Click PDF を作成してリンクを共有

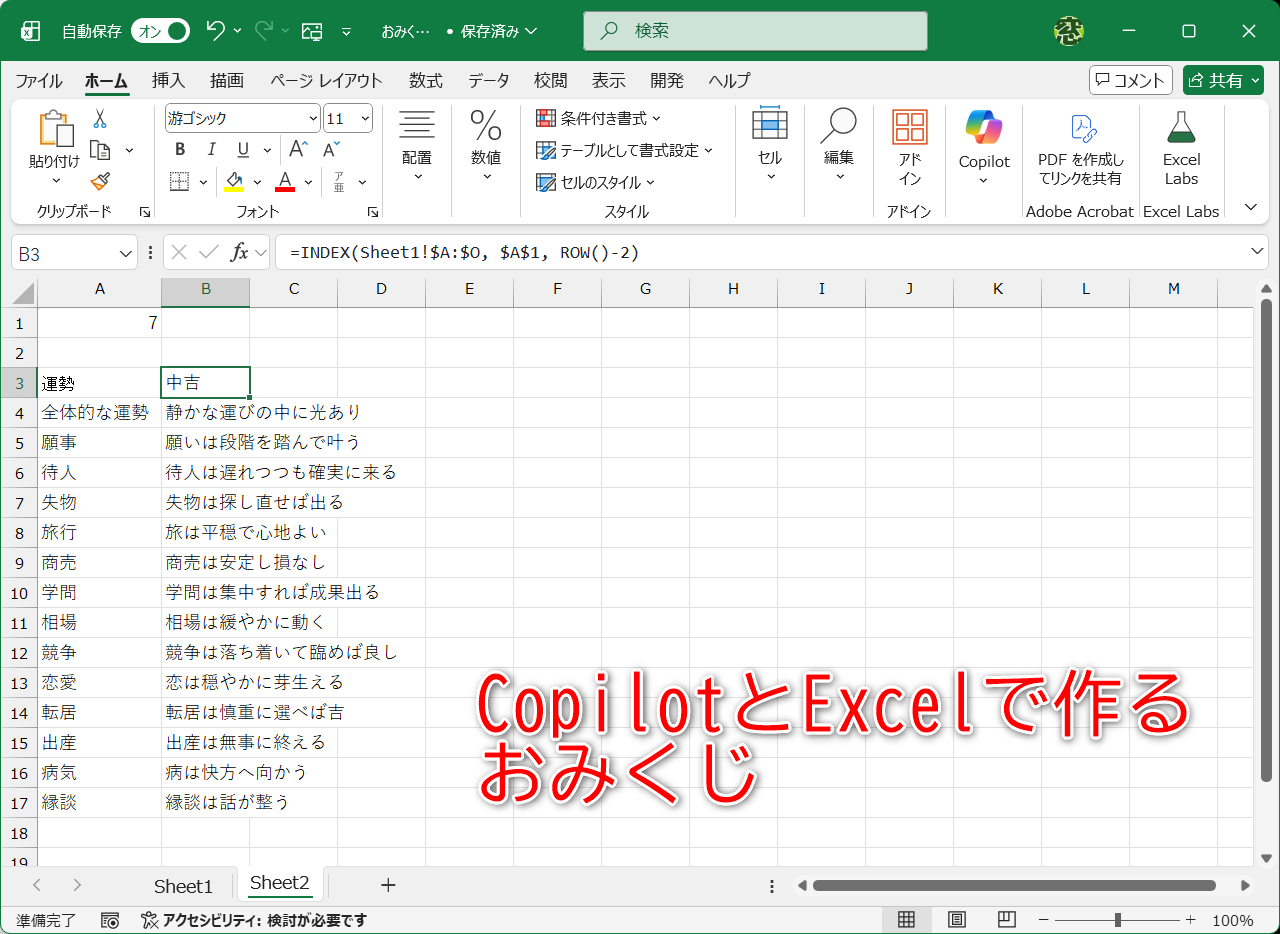coord(1080,149)
